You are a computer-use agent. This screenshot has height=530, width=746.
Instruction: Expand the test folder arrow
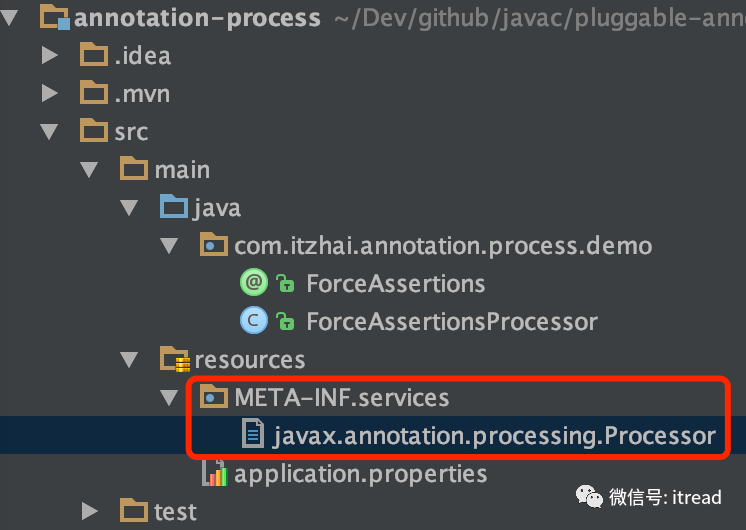(90, 512)
